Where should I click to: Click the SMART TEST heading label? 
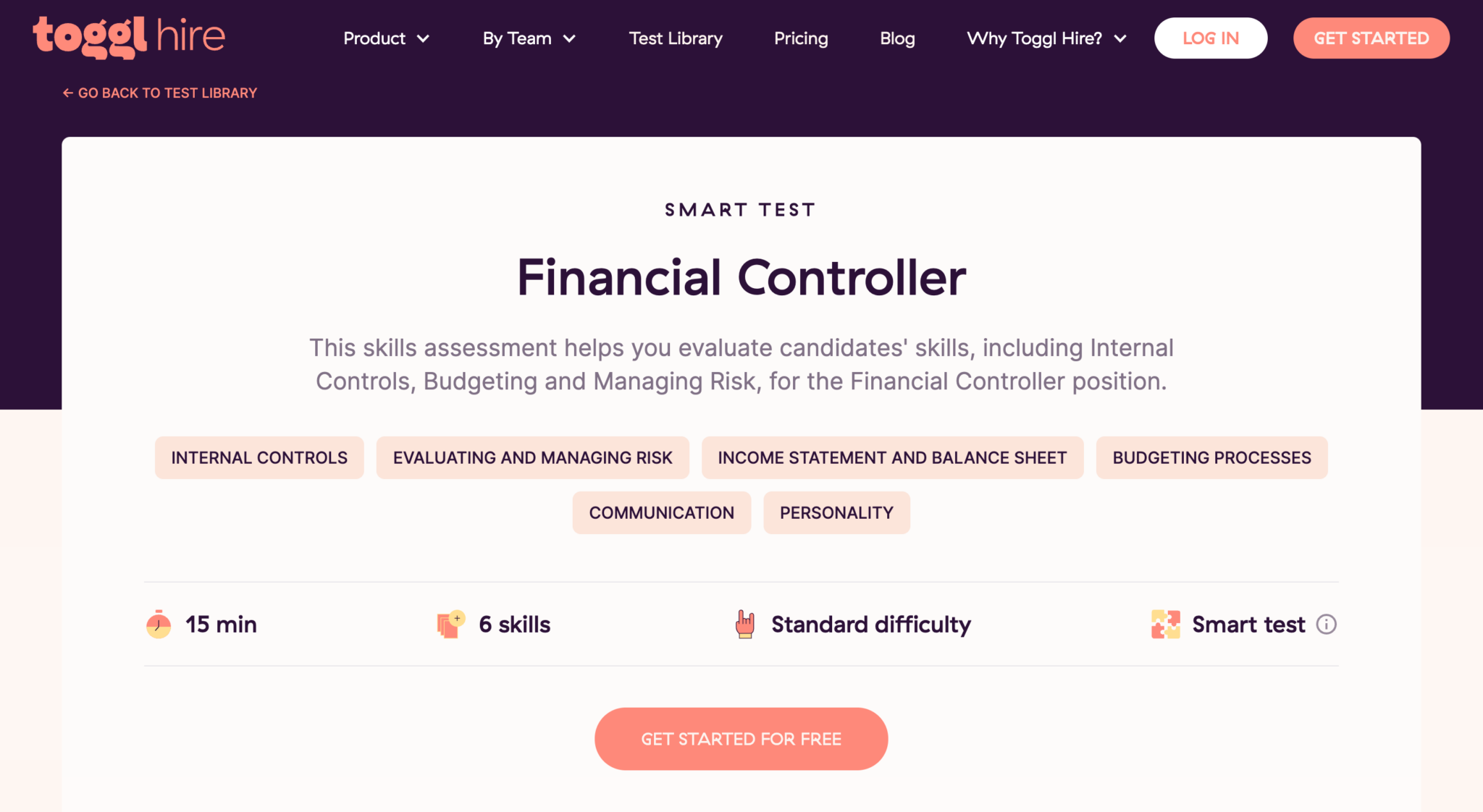pyautogui.click(x=740, y=209)
